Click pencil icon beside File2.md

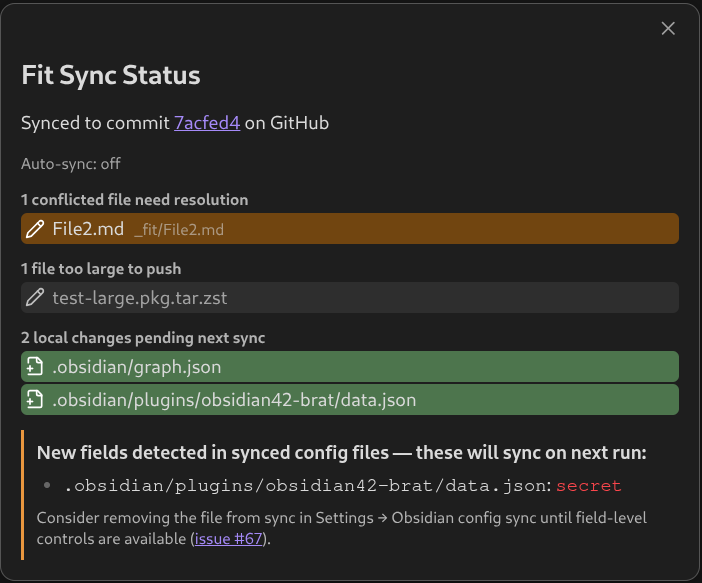(x=35, y=229)
